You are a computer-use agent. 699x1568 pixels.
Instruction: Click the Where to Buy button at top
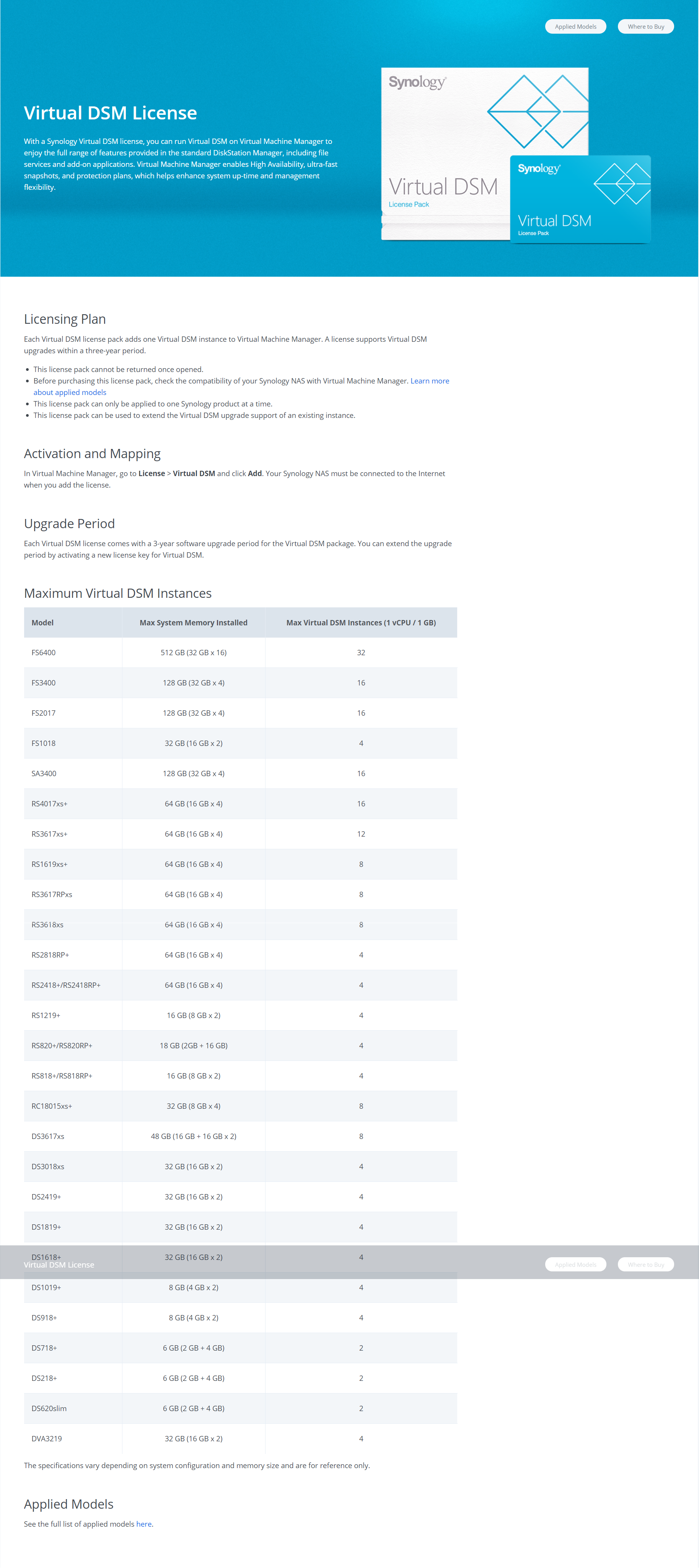coord(645,26)
